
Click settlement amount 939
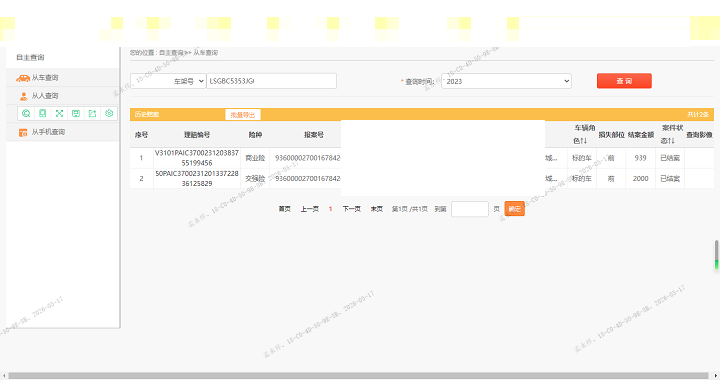click(641, 158)
